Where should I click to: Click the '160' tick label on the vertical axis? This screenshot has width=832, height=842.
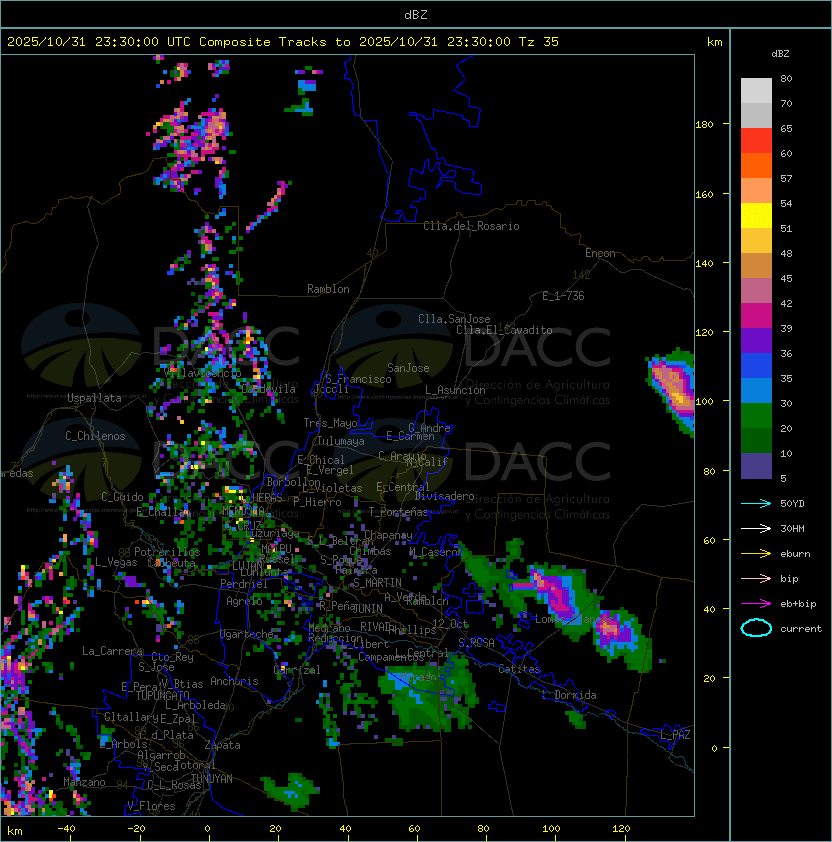704,194
